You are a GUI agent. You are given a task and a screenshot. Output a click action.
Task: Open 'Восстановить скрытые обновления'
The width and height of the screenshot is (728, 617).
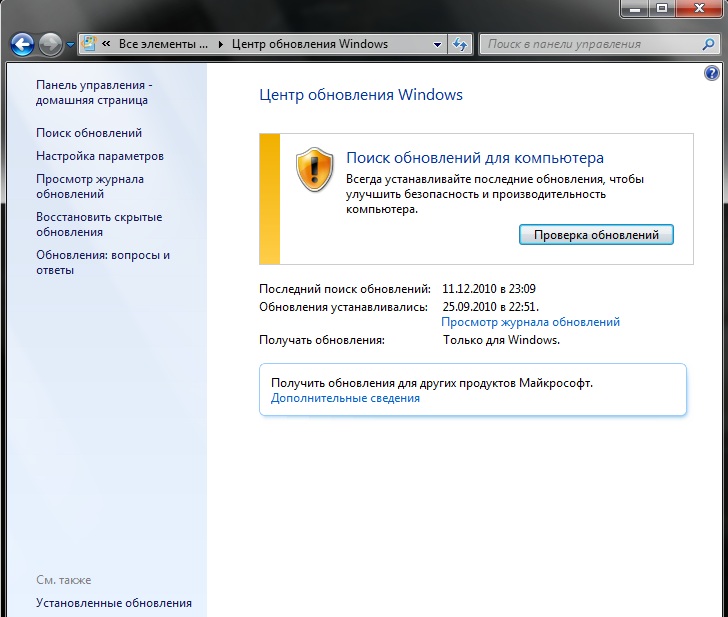pos(99,224)
